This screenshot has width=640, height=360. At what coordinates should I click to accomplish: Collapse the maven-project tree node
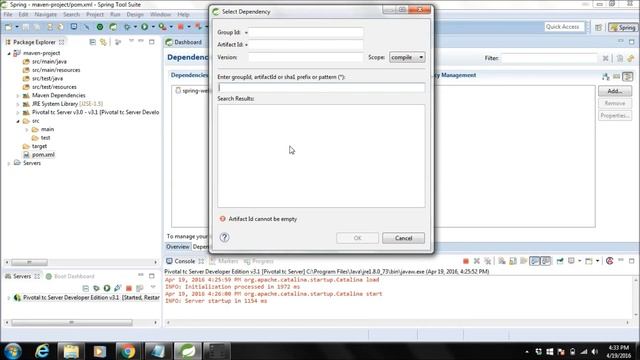(x=9, y=53)
